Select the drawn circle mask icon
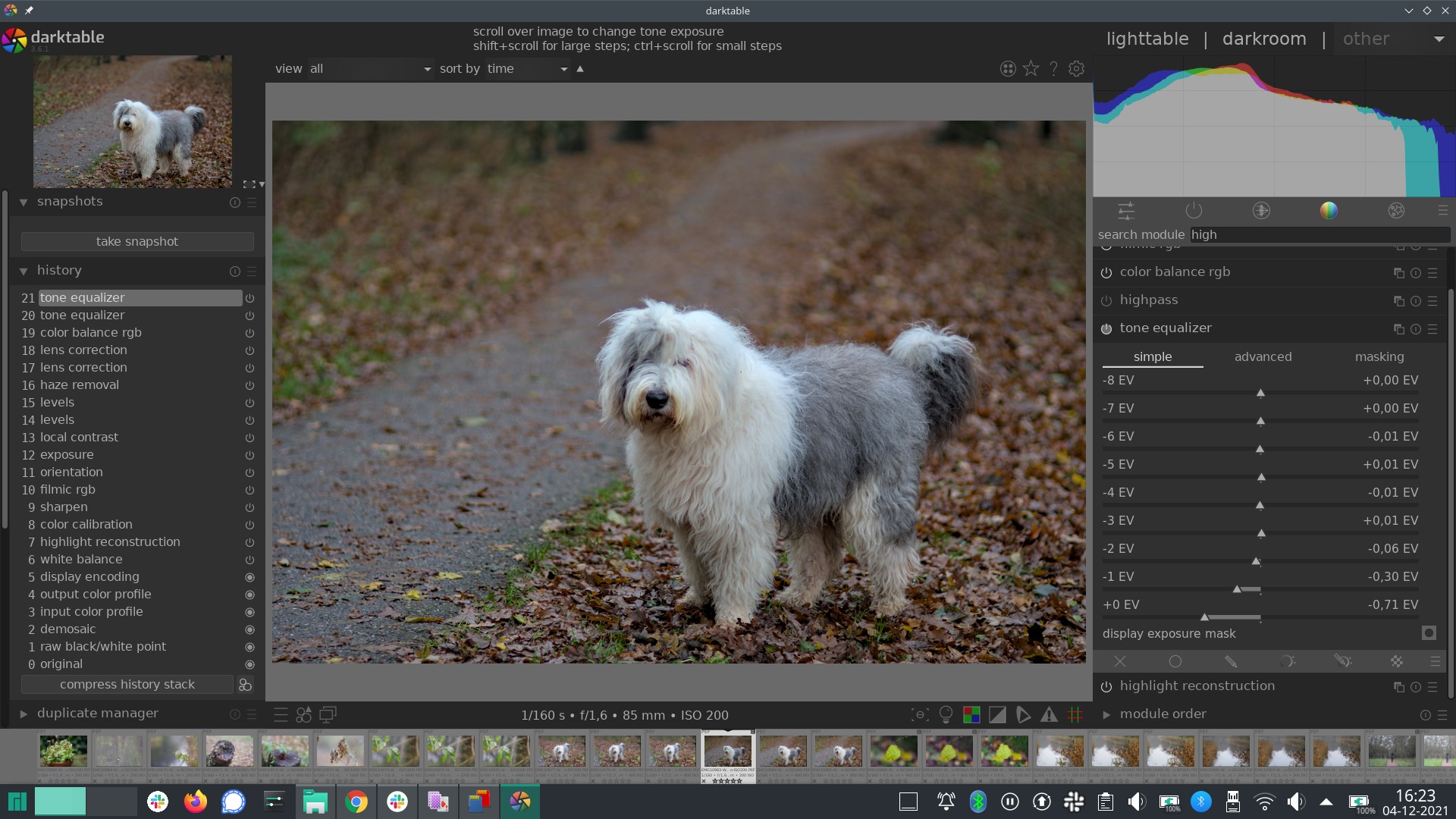This screenshot has width=1456, height=819. (1175, 661)
